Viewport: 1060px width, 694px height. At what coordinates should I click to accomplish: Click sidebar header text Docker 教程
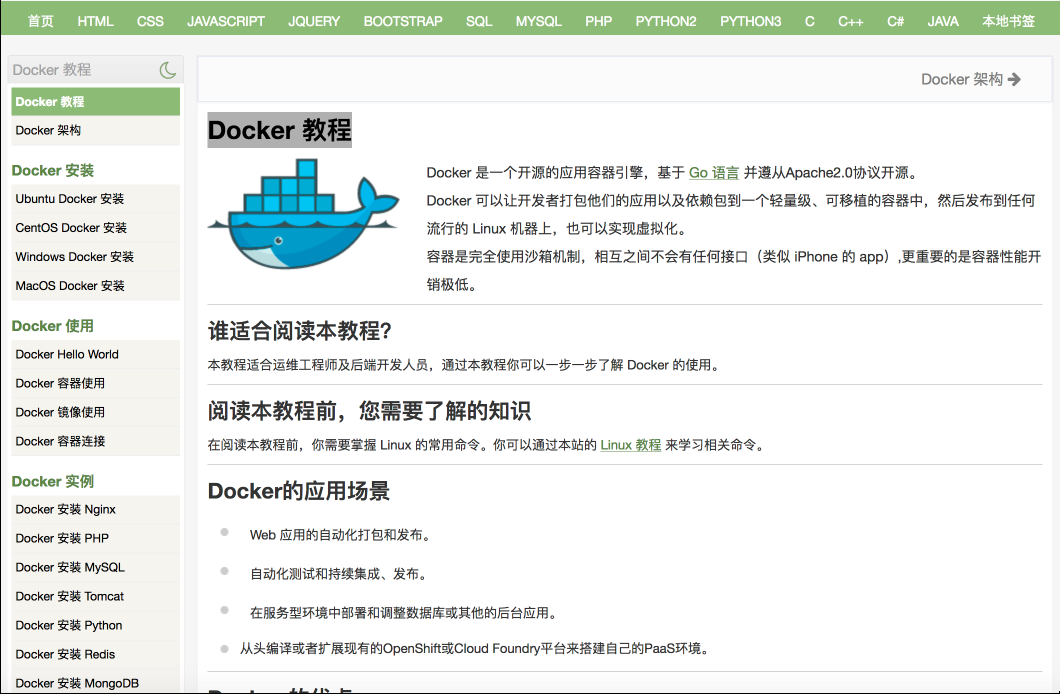pyautogui.click(x=51, y=70)
